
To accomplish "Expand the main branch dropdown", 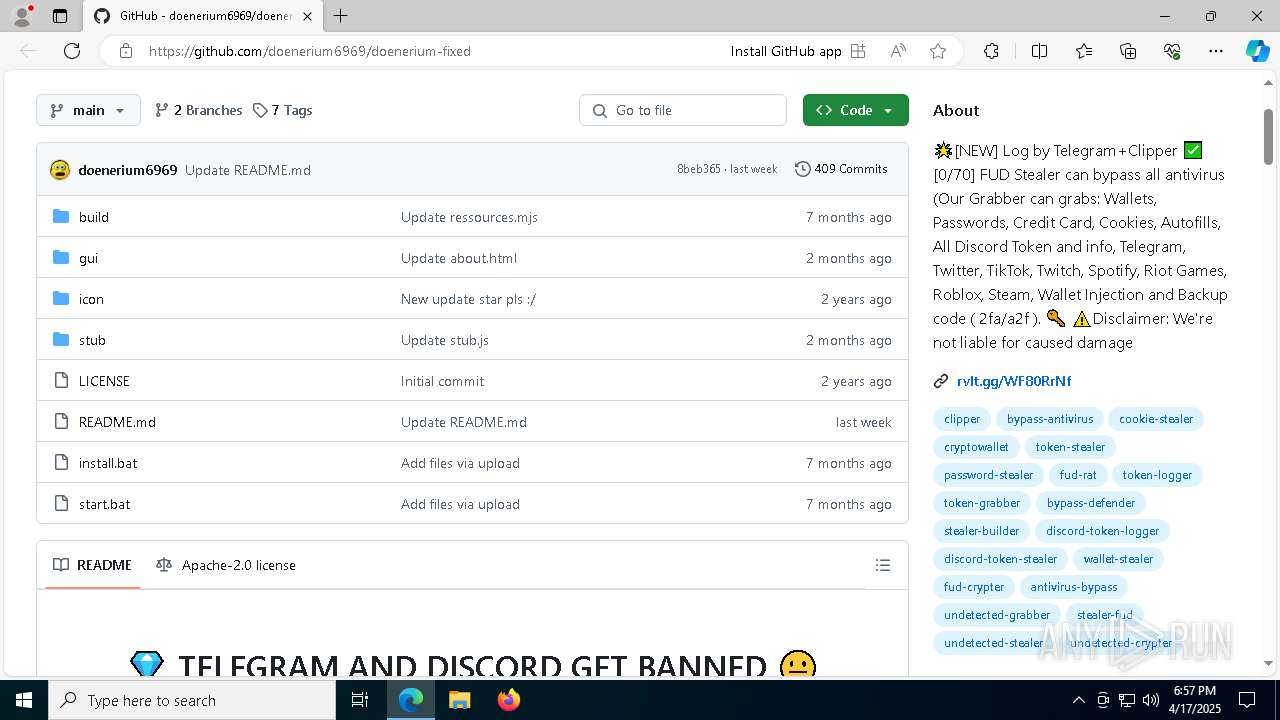I will coord(88,110).
